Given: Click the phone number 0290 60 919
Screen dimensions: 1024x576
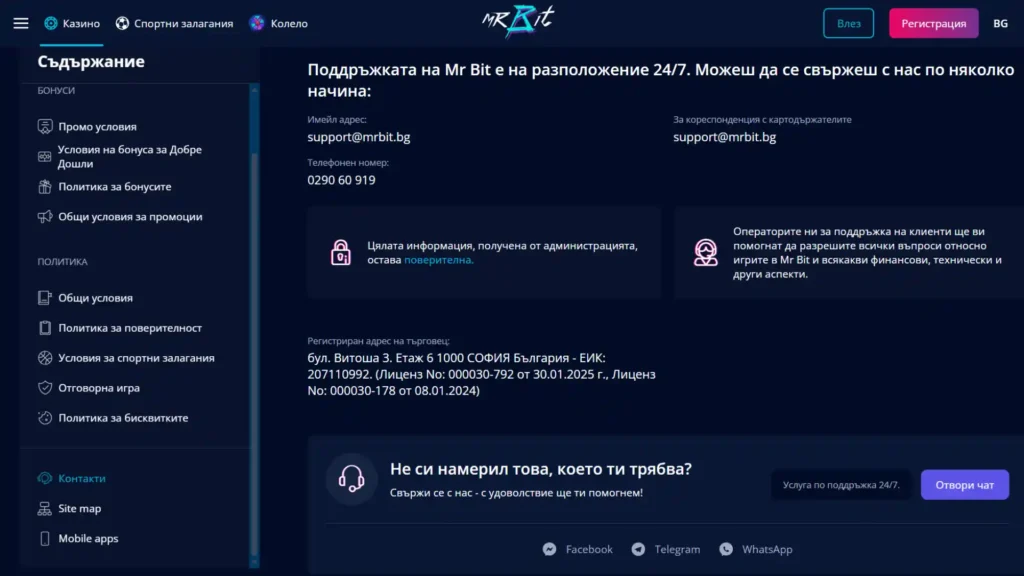Looking at the screenshot, I should coord(342,180).
